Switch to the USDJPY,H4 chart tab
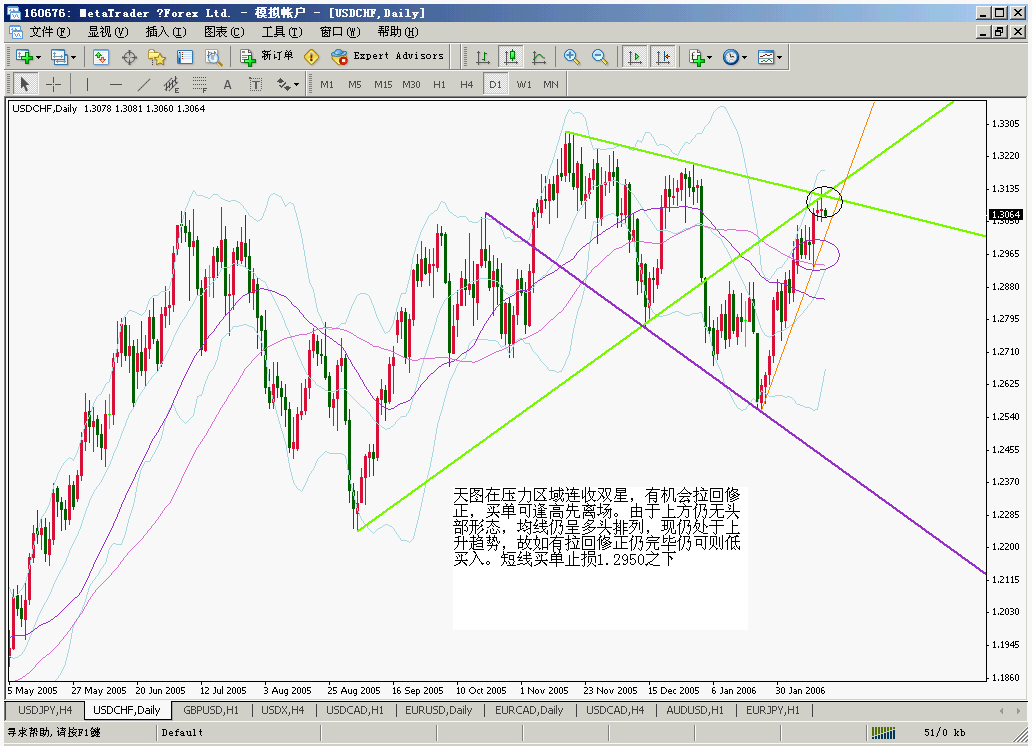The image size is (1032, 746). click(x=45, y=710)
